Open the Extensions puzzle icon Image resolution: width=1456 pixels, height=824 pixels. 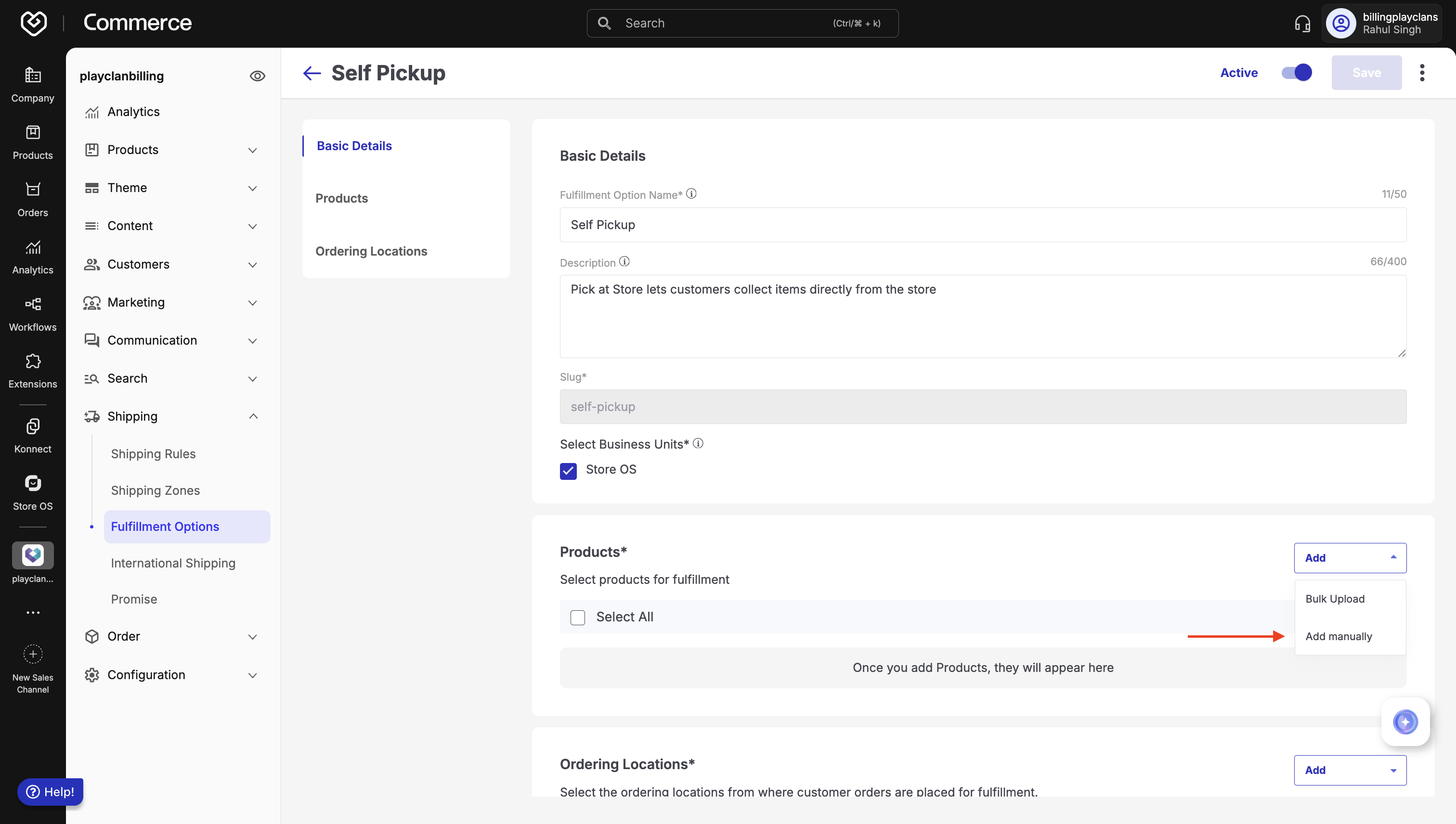tap(33, 361)
